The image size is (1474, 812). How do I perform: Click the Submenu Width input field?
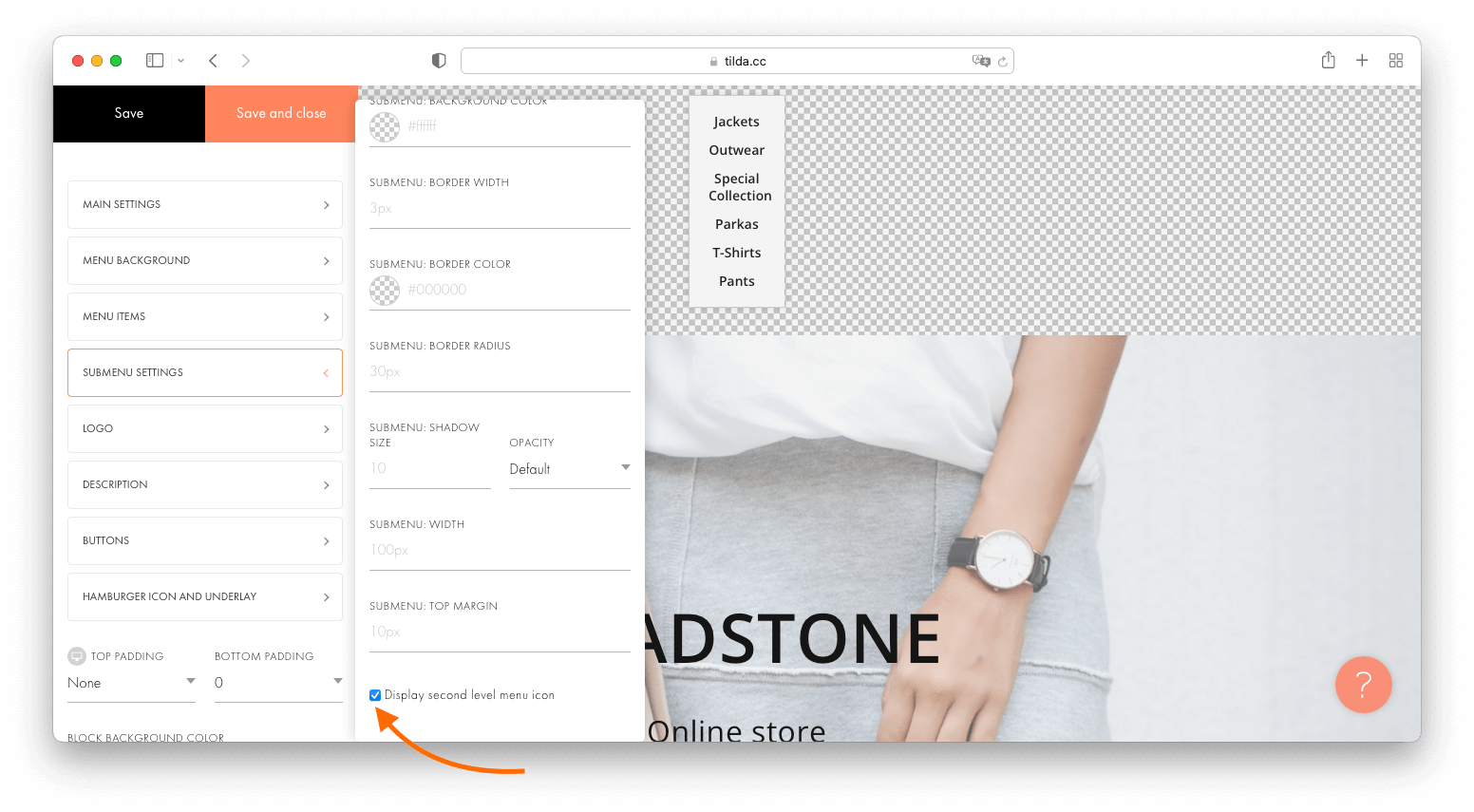[499, 549]
